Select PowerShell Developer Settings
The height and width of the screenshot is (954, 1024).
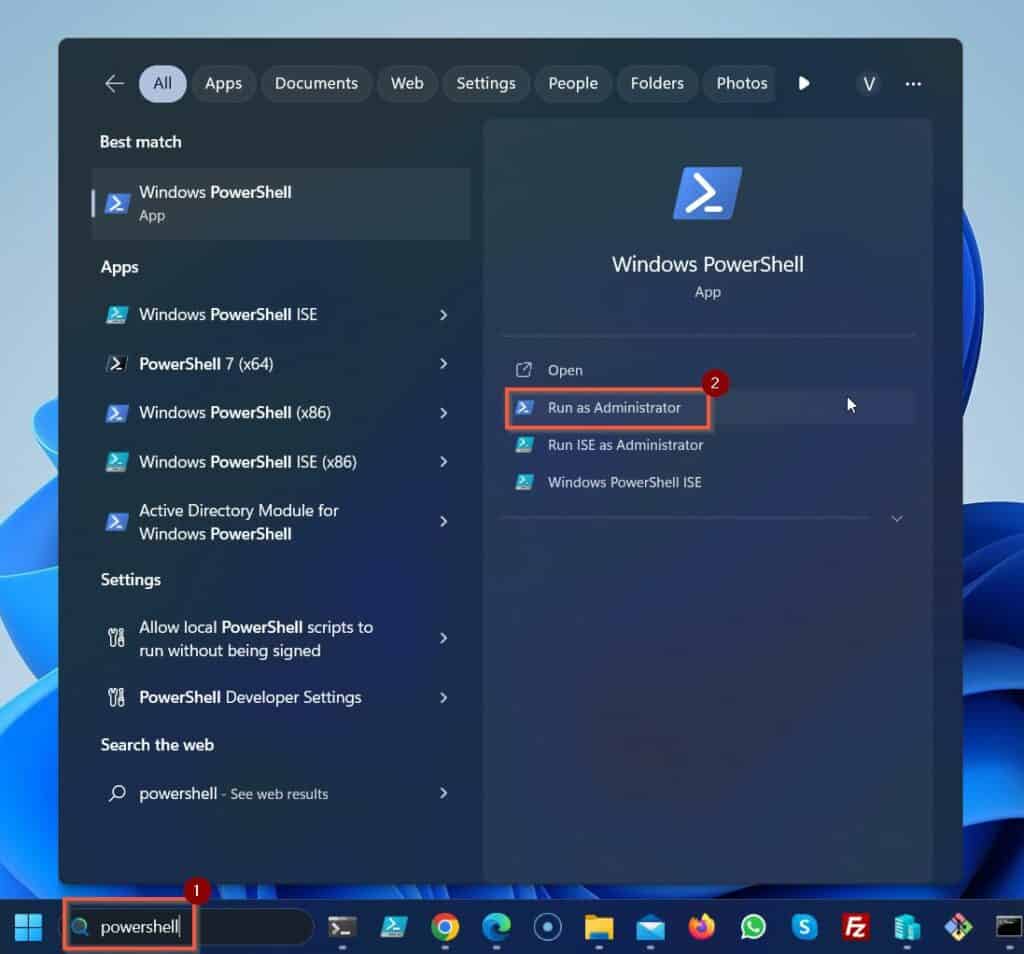tap(248, 698)
